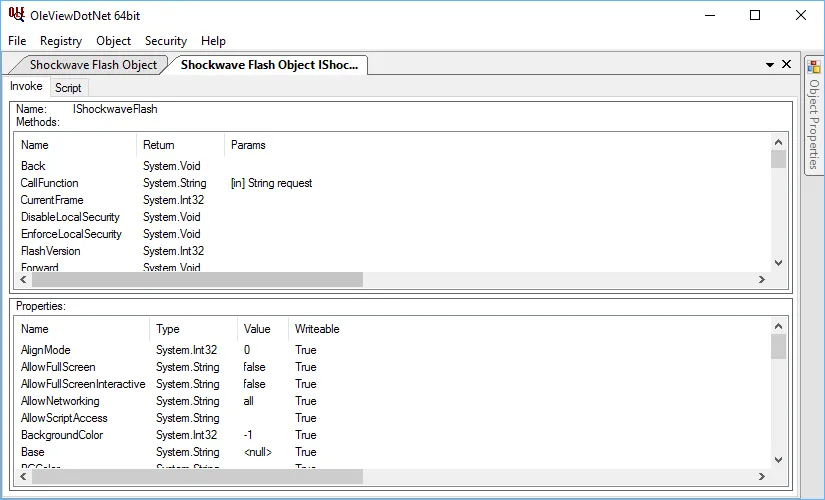The image size is (825, 500).
Task: Click the '[in] String request' params cell
Action: tap(271, 183)
